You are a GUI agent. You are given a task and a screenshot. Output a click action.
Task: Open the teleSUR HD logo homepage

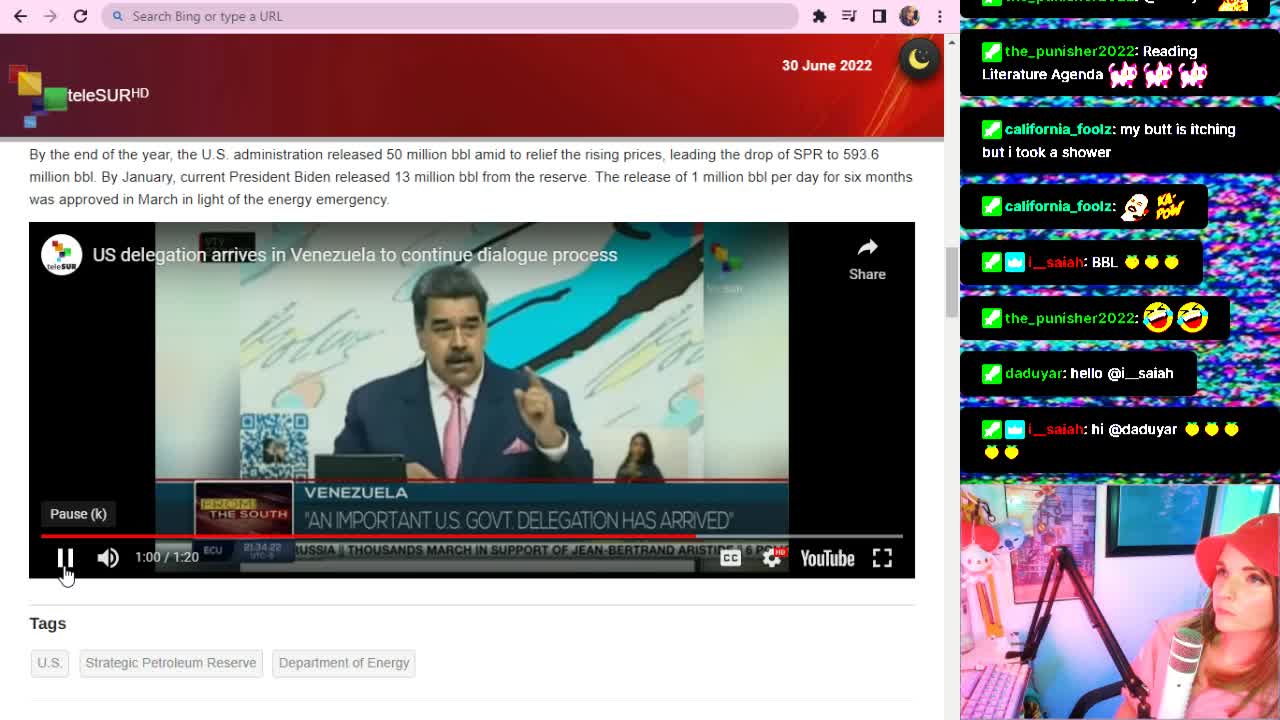point(78,95)
